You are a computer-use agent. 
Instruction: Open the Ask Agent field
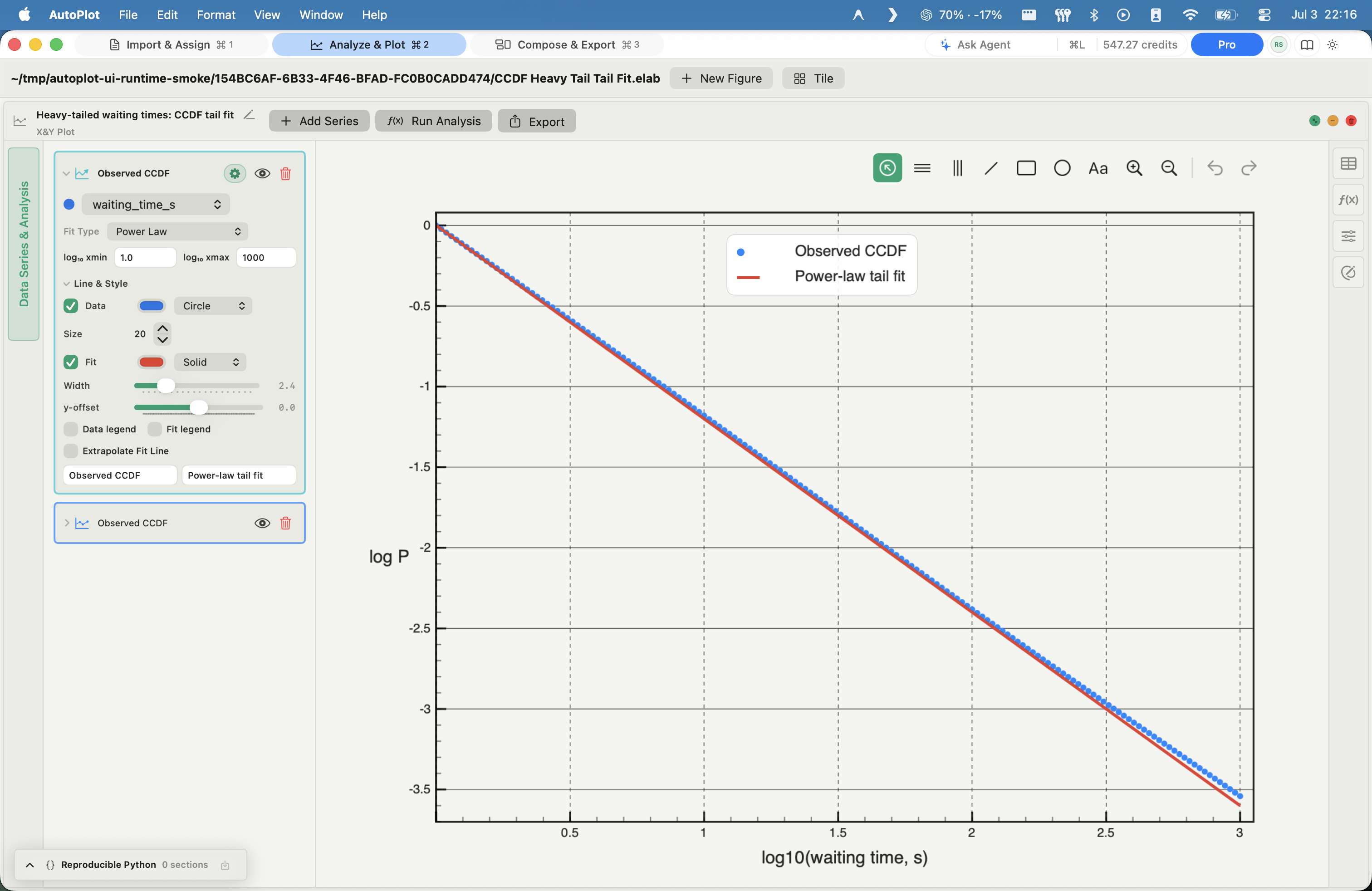991,44
